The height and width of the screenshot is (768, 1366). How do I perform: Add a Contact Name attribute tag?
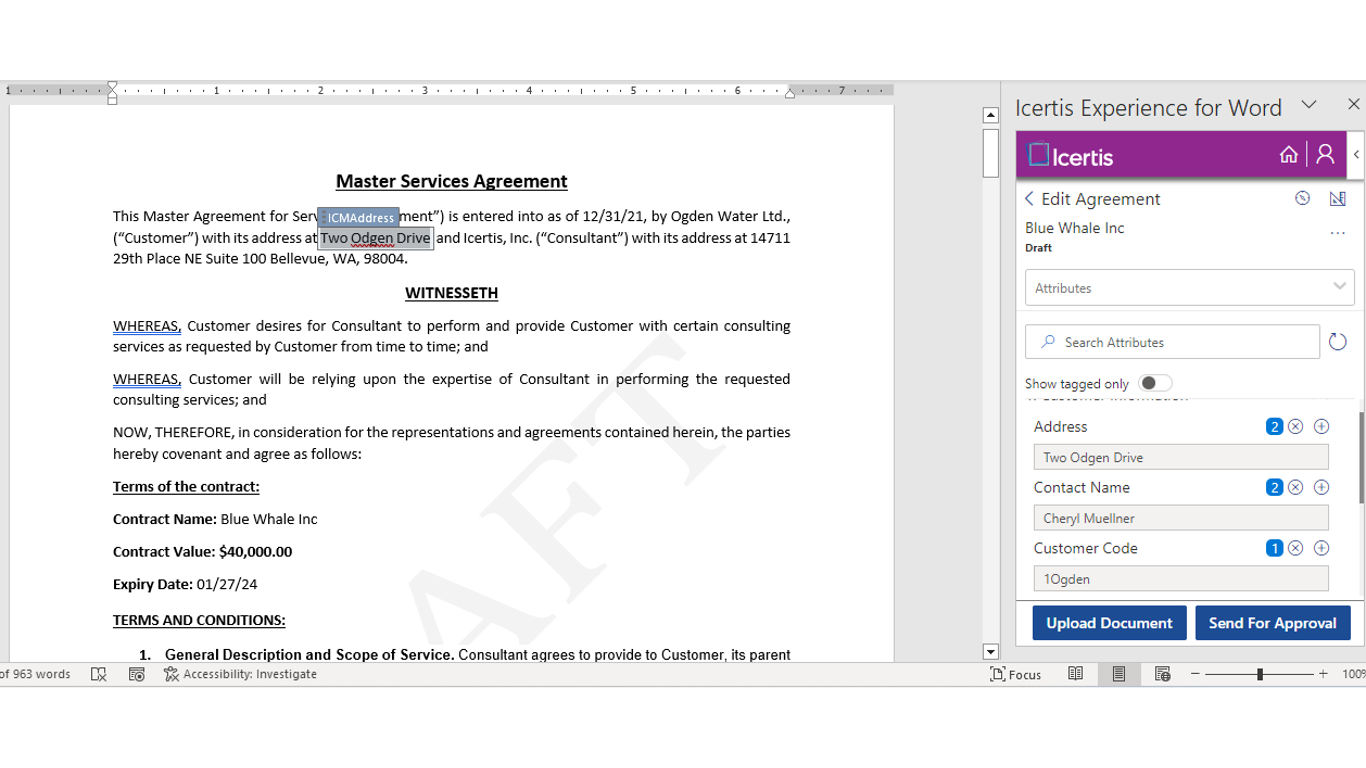click(x=1321, y=488)
